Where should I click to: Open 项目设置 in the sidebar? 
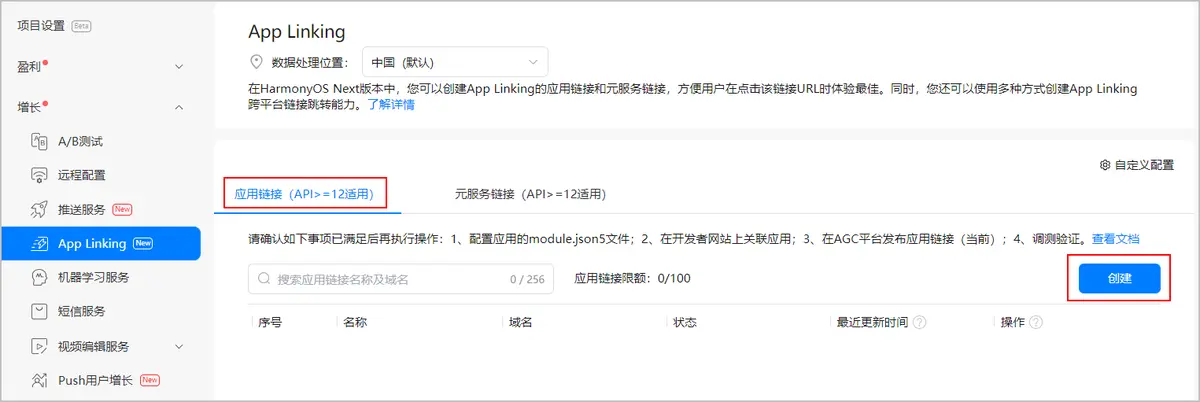[x=43, y=25]
